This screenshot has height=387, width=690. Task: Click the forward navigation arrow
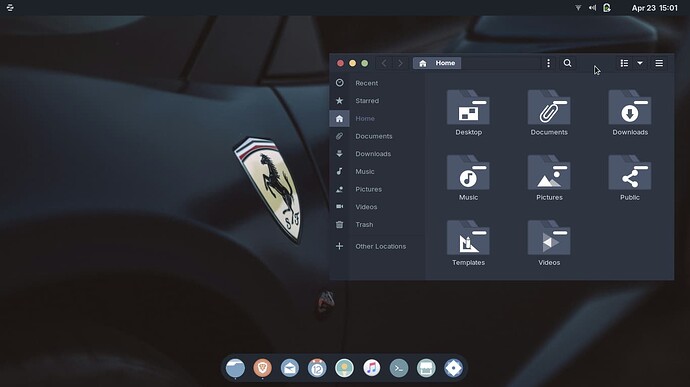tap(400, 63)
